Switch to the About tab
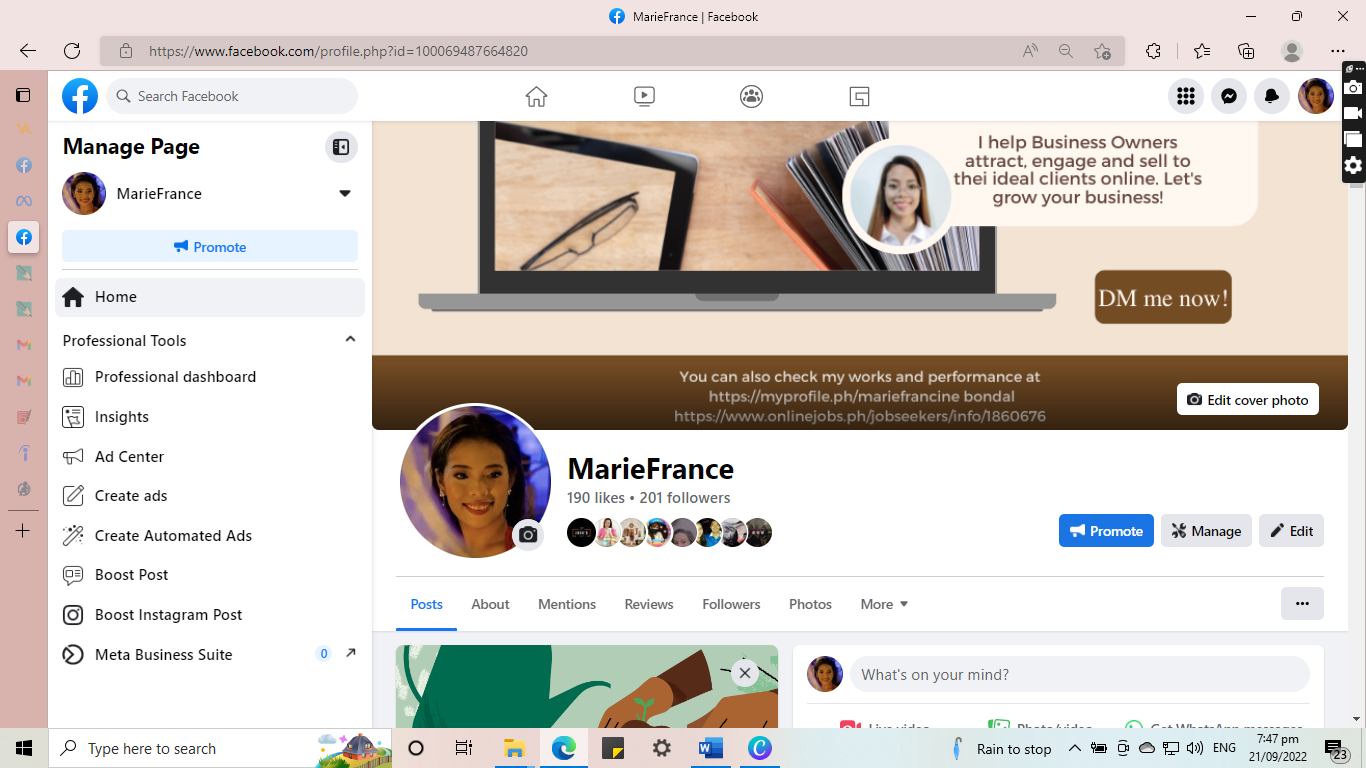 pyautogui.click(x=490, y=604)
